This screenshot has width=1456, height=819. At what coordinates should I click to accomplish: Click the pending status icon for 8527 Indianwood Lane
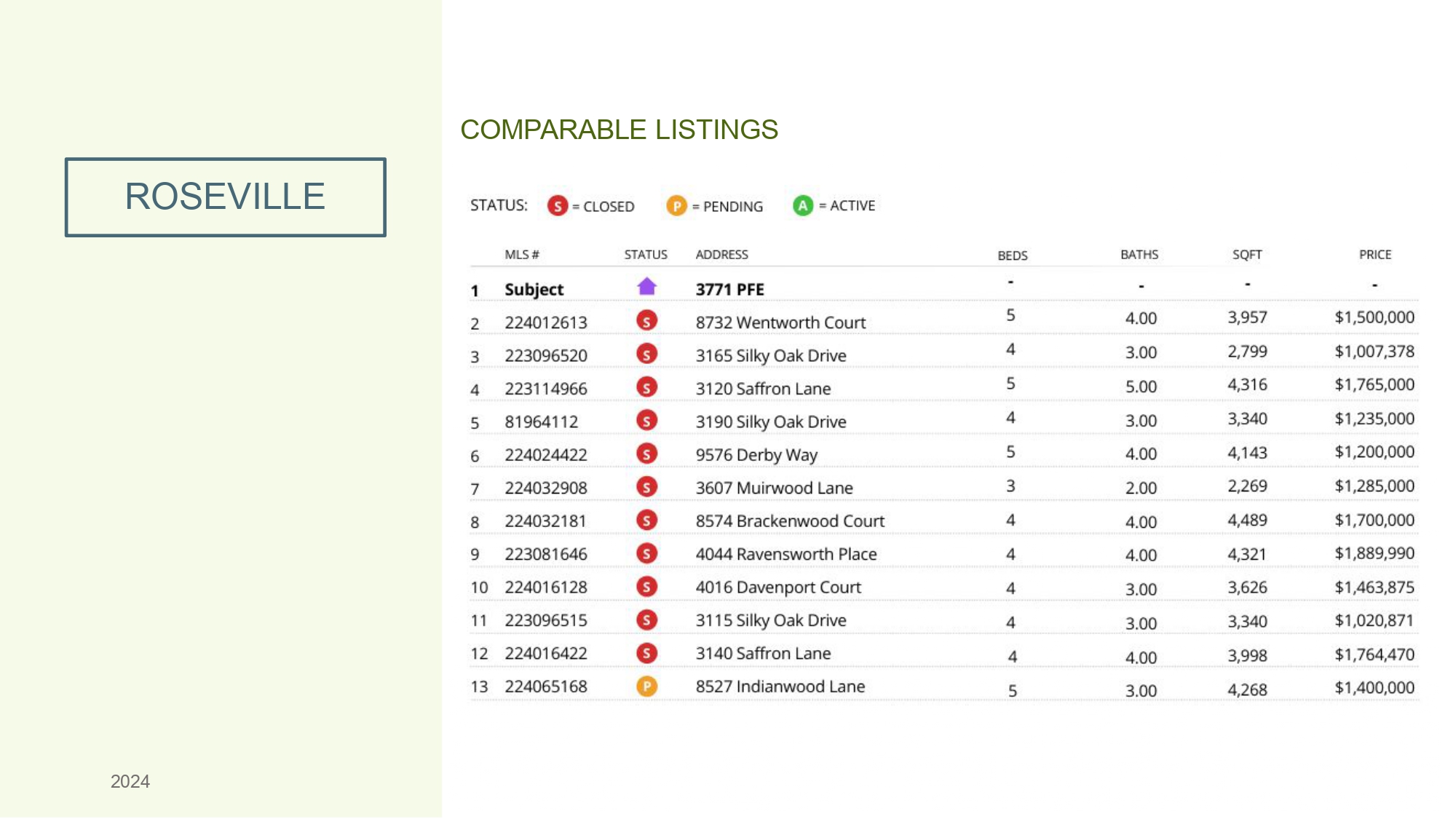646,686
